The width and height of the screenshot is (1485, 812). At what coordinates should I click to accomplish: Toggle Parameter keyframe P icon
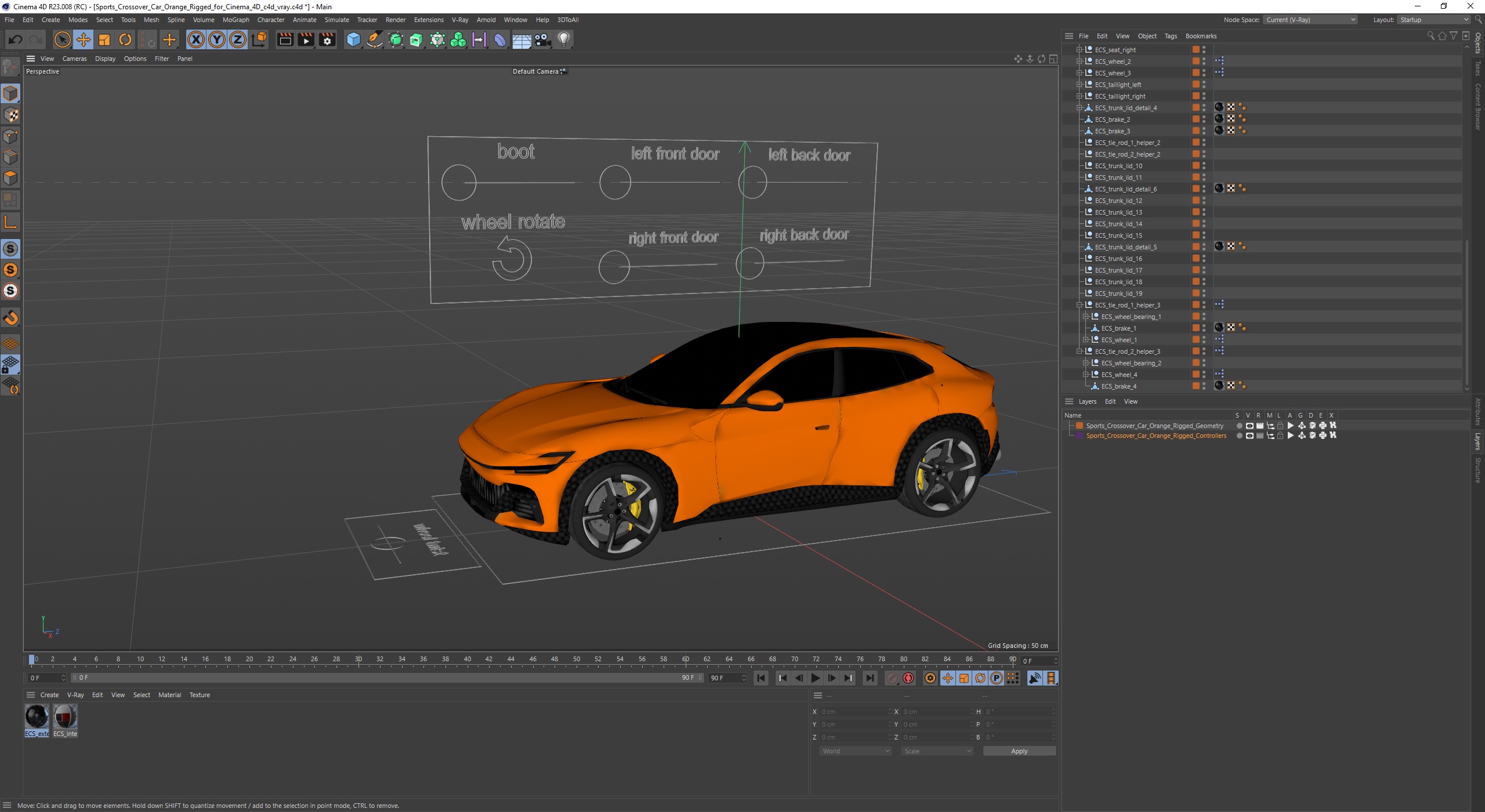[x=997, y=678]
